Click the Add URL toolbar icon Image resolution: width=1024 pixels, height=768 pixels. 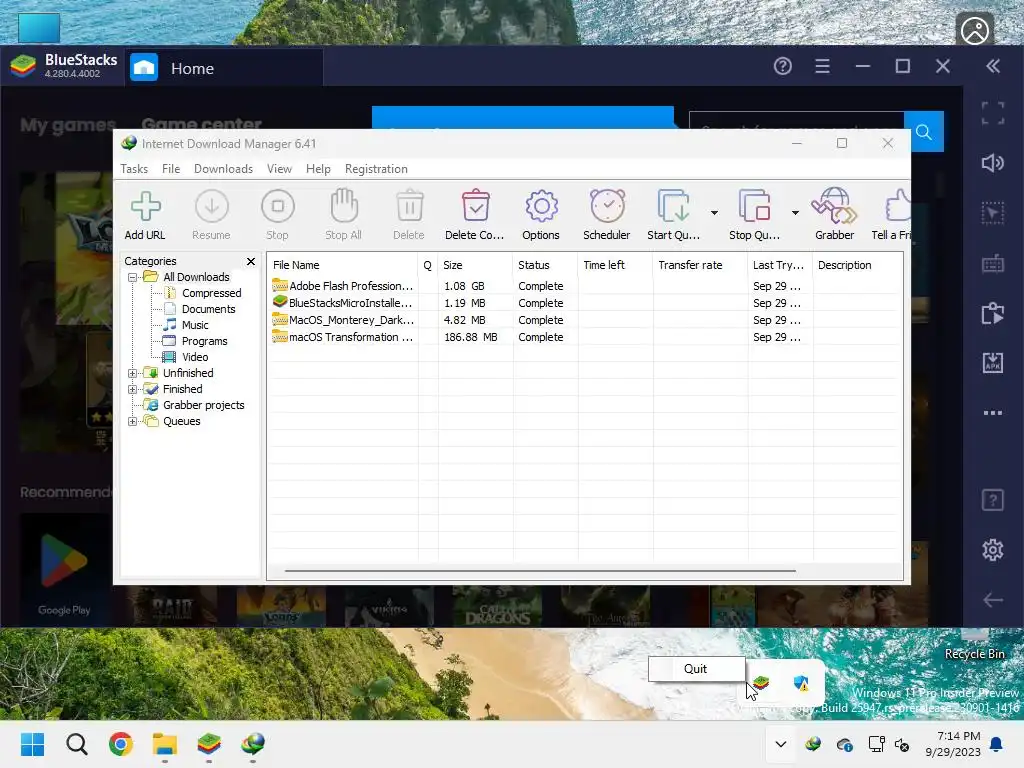tap(145, 206)
